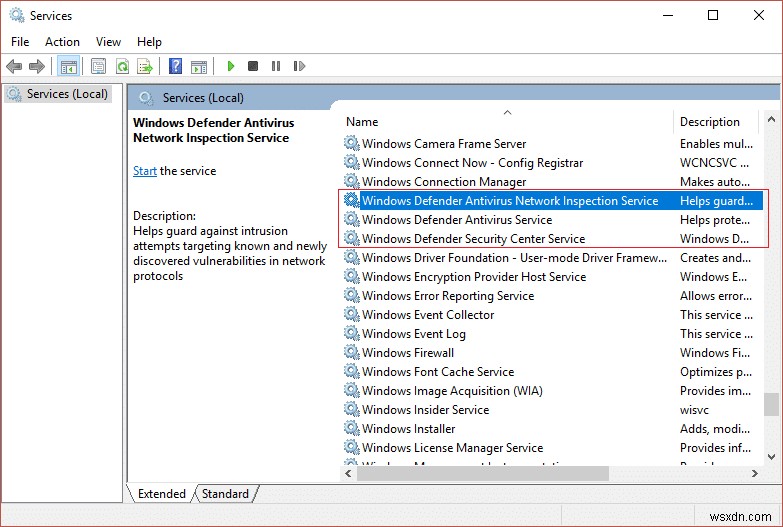
Task: Click gear icon of Windows Connection Manager
Action: (x=352, y=181)
